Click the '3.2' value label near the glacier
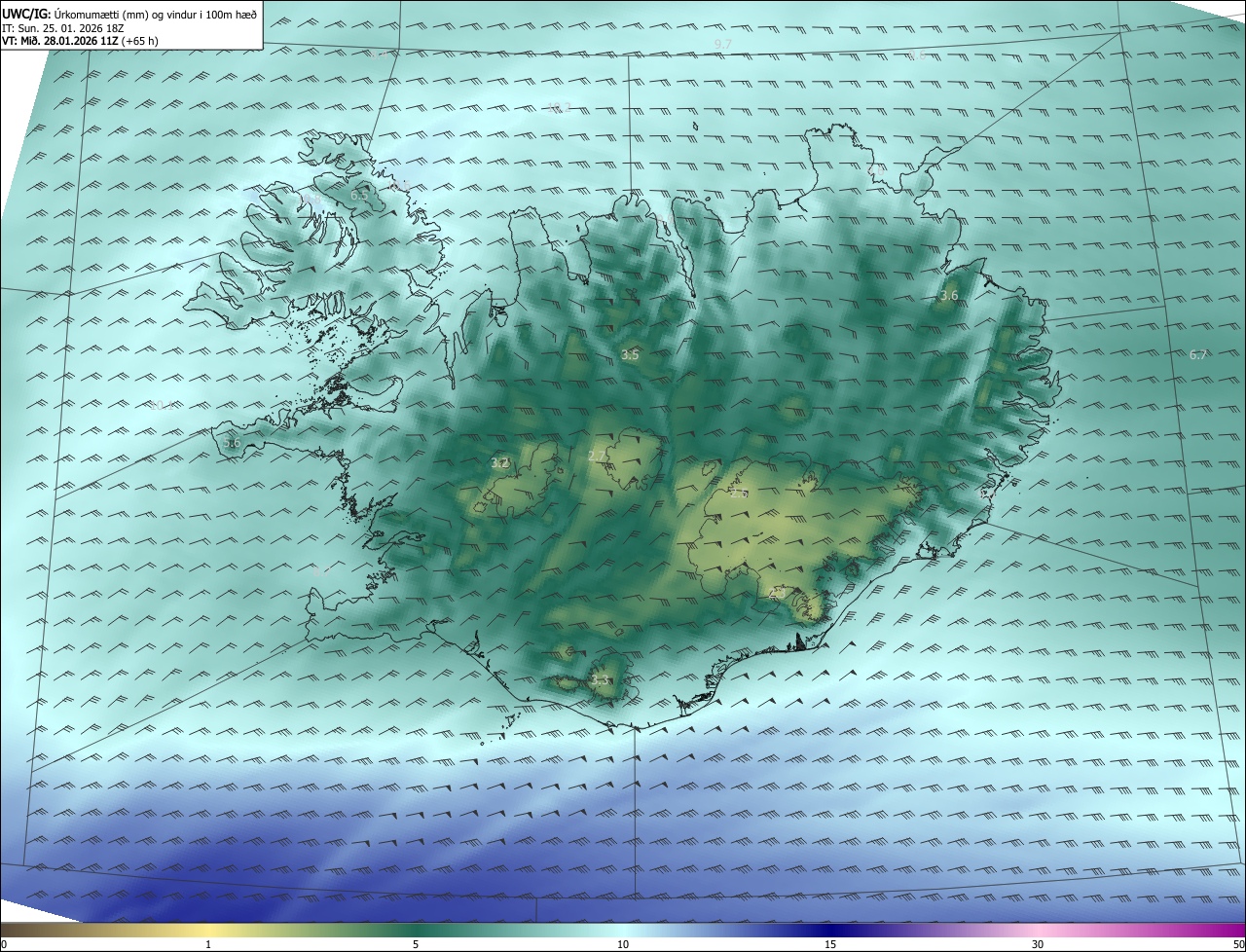The height and width of the screenshot is (952, 1246). [500, 463]
